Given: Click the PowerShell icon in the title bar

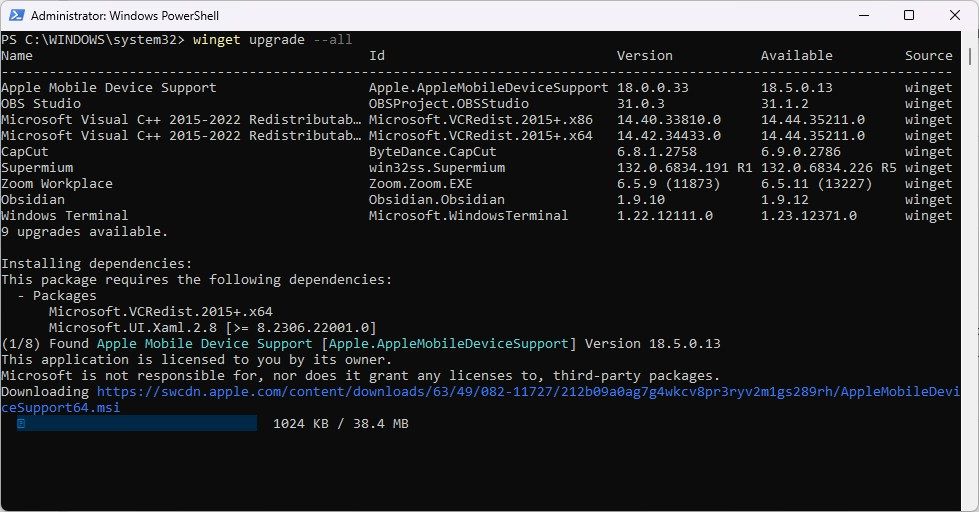Looking at the screenshot, I should pos(16,16).
